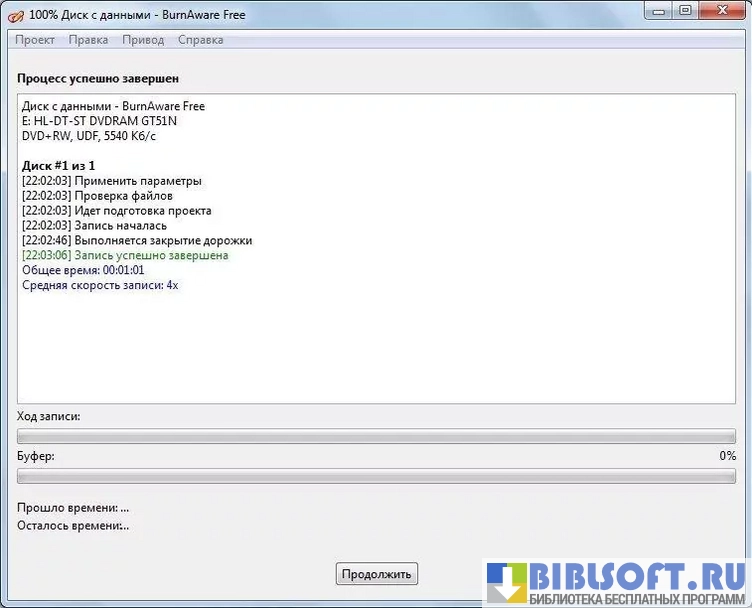
Task: Open the Привод menu
Action: pyautogui.click(x=143, y=40)
